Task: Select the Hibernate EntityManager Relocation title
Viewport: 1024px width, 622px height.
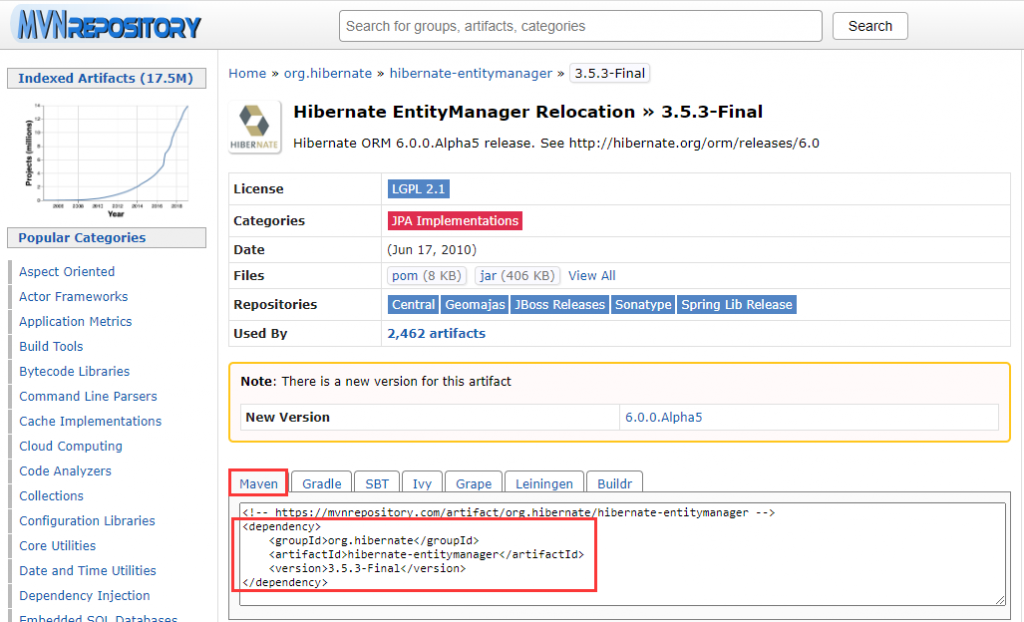Action: pos(528,112)
